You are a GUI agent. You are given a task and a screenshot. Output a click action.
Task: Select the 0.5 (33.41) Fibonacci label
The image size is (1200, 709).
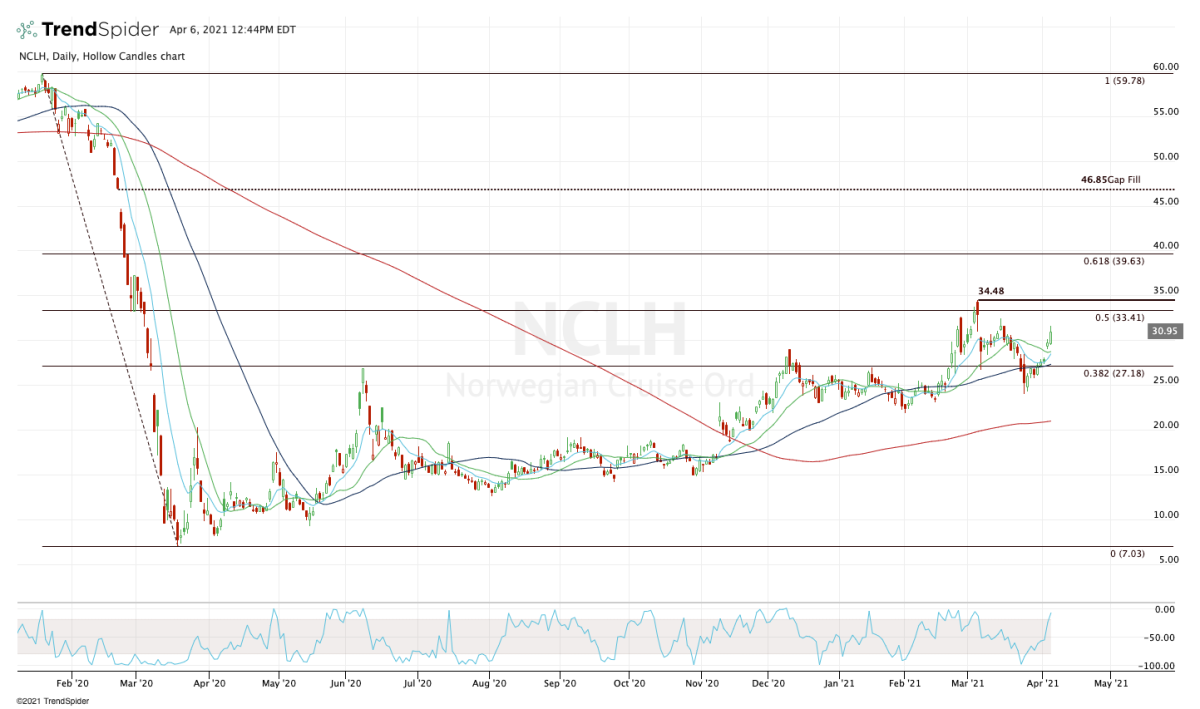coord(1118,317)
